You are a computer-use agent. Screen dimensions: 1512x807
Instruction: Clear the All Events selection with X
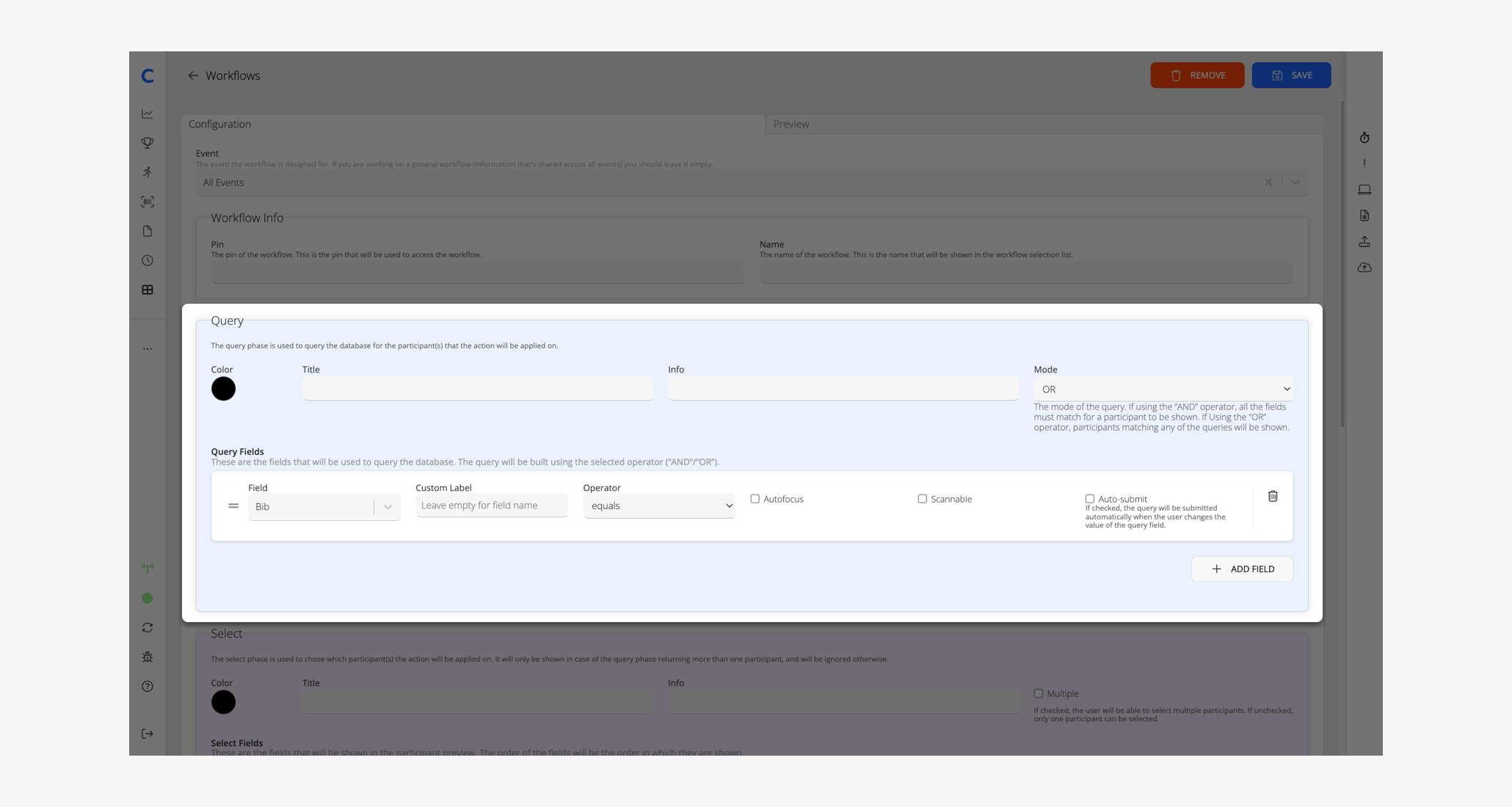point(1268,183)
